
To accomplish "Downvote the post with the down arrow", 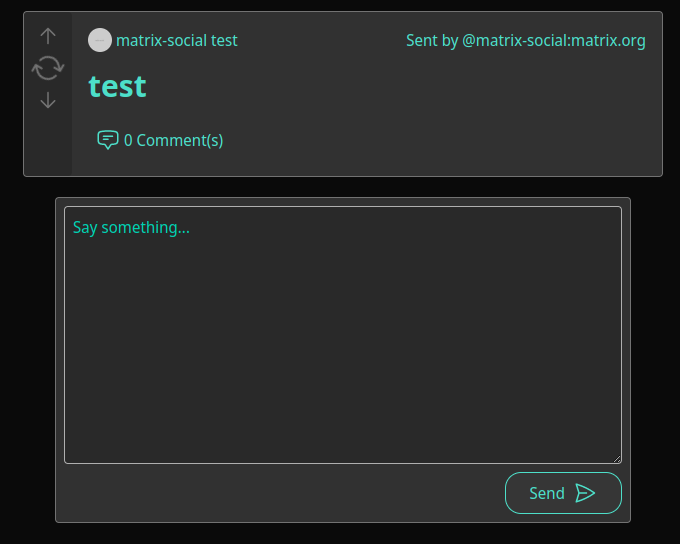I will coord(48,100).
